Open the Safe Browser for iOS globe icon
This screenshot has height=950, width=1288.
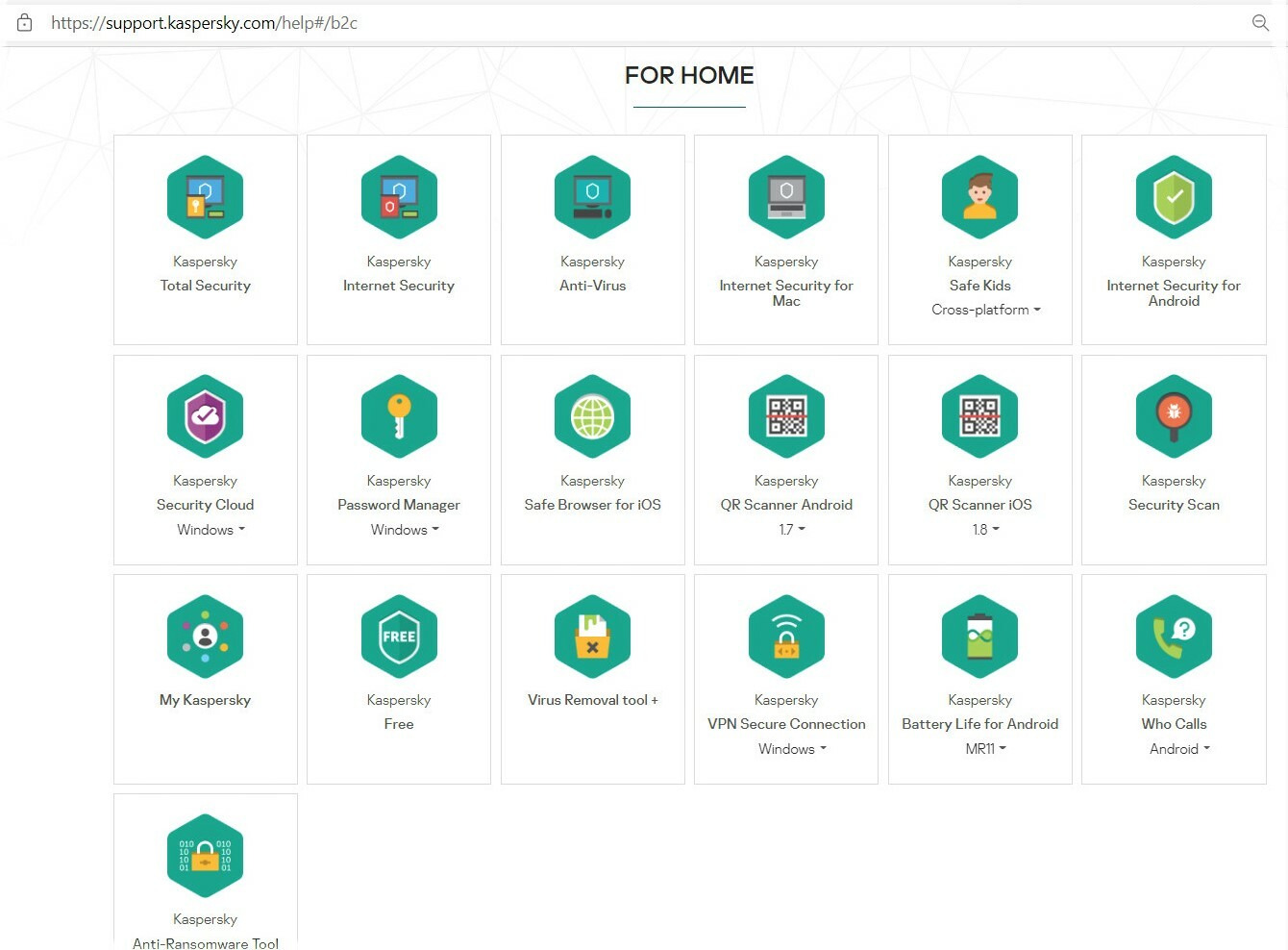[x=592, y=416]
